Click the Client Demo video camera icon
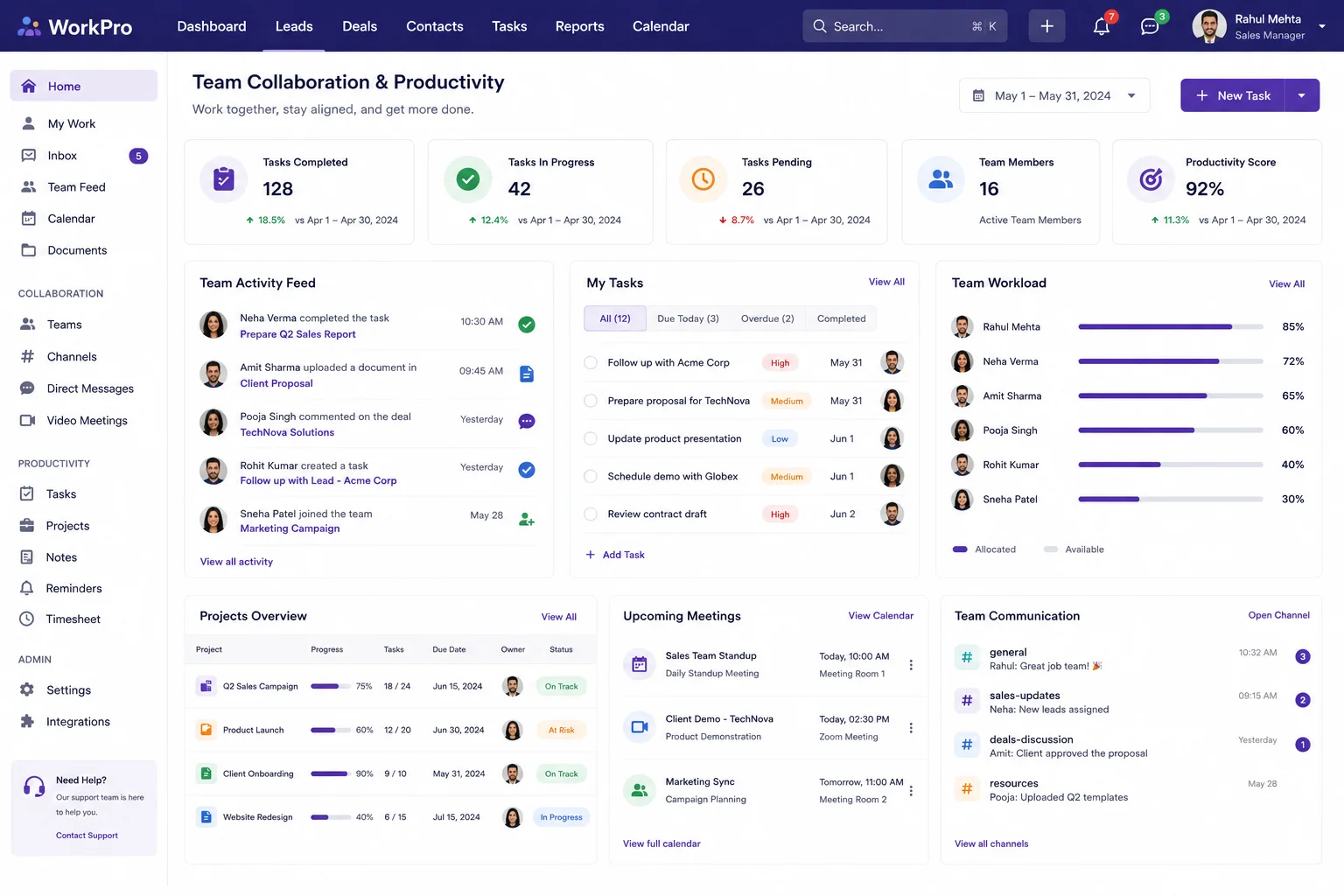Screen dimensions: 1344x896 coord(640,727)
